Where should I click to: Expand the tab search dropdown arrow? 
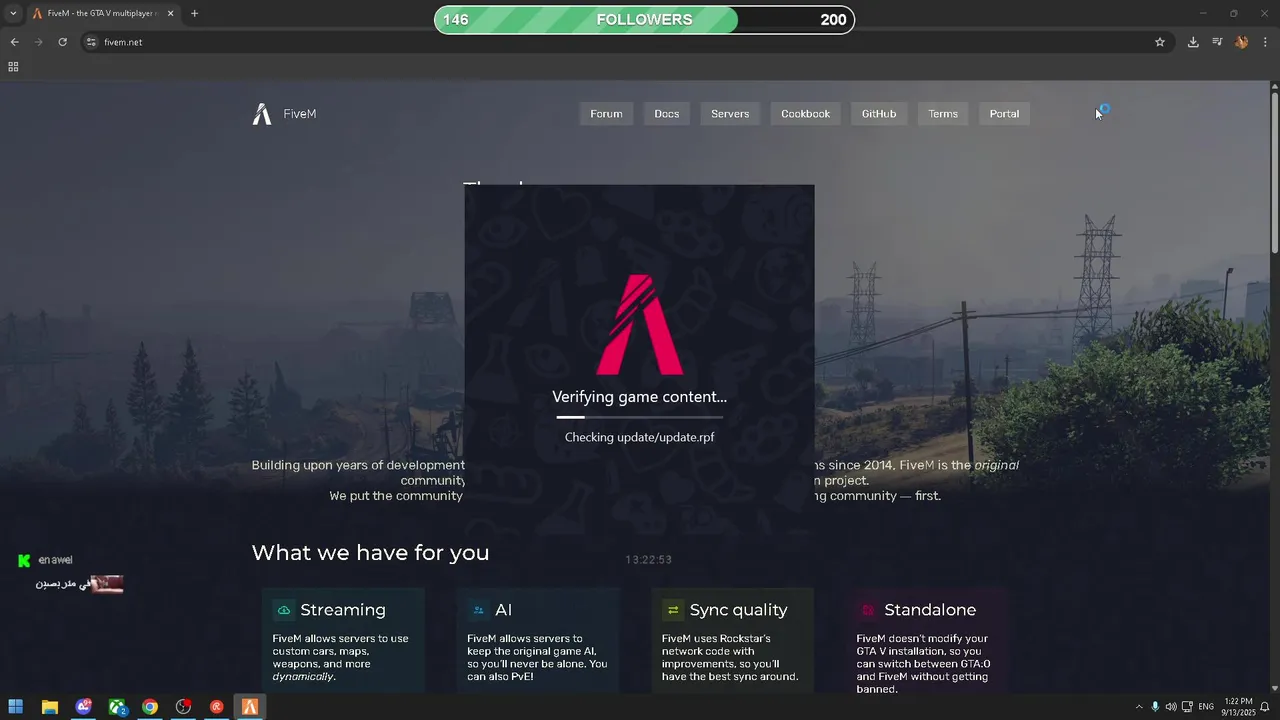(x=13, y=14)
